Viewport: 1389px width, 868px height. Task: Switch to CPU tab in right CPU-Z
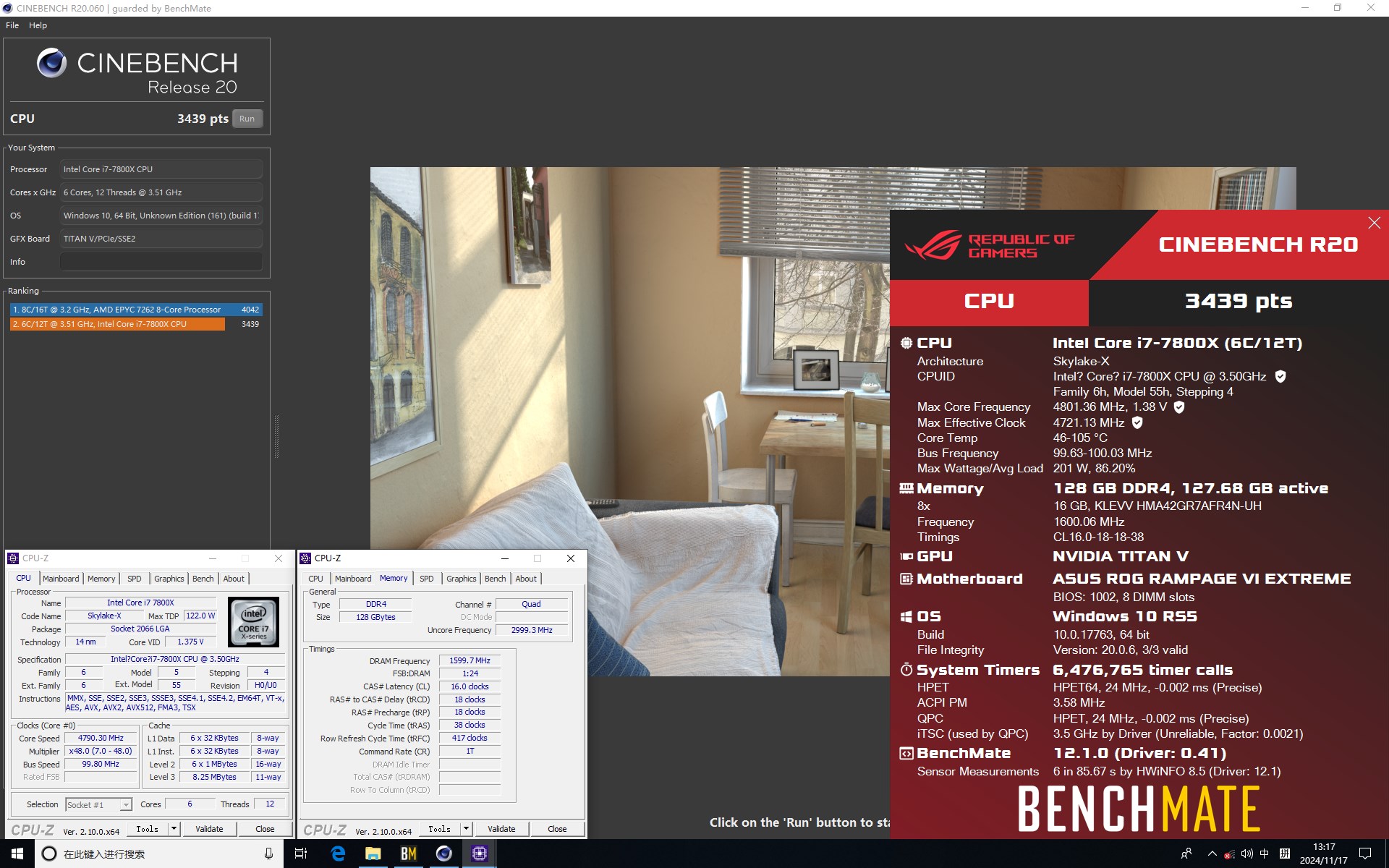pos(315,579)
